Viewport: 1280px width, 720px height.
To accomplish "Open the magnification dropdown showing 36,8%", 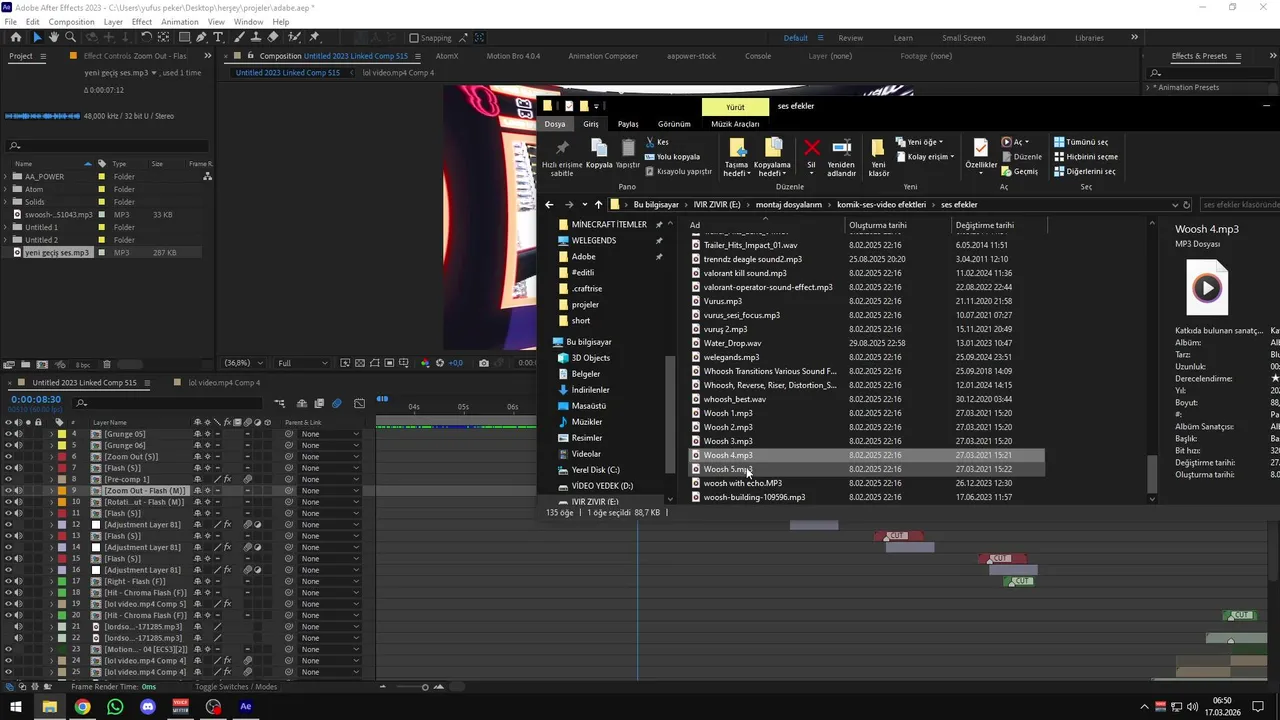I will tap(243, 363).
